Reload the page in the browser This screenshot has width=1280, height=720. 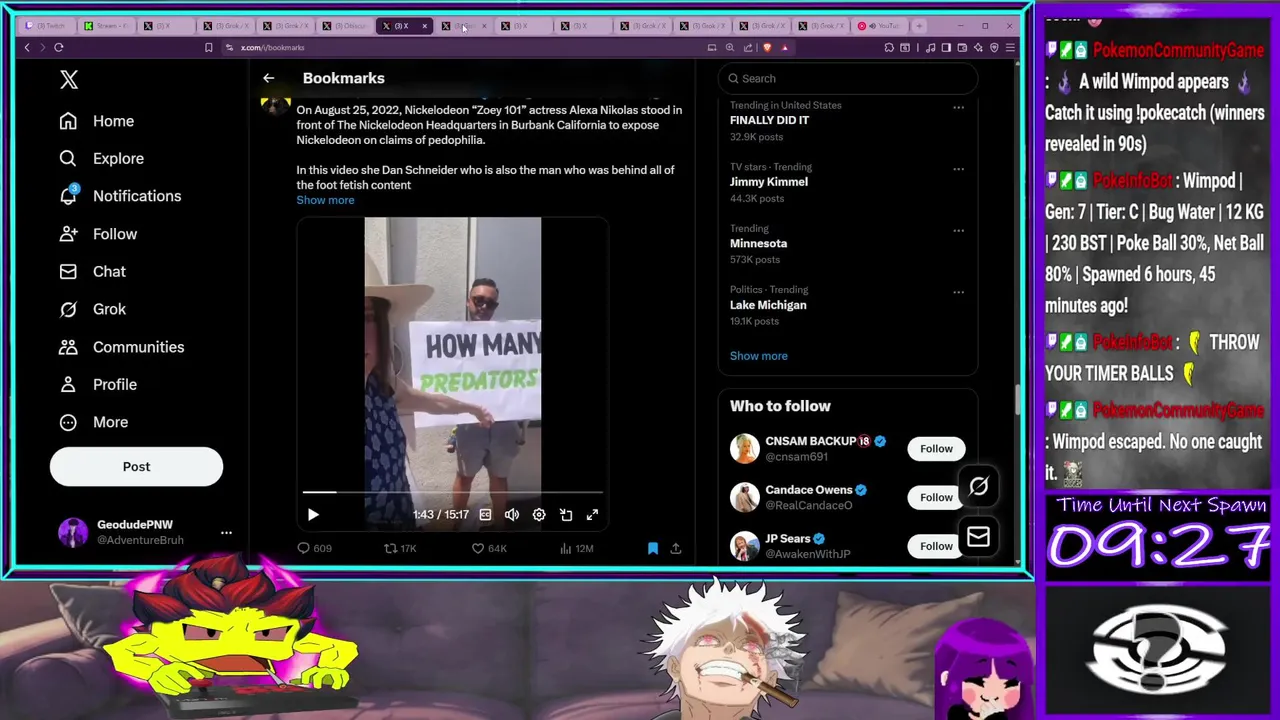click(59, 48)
